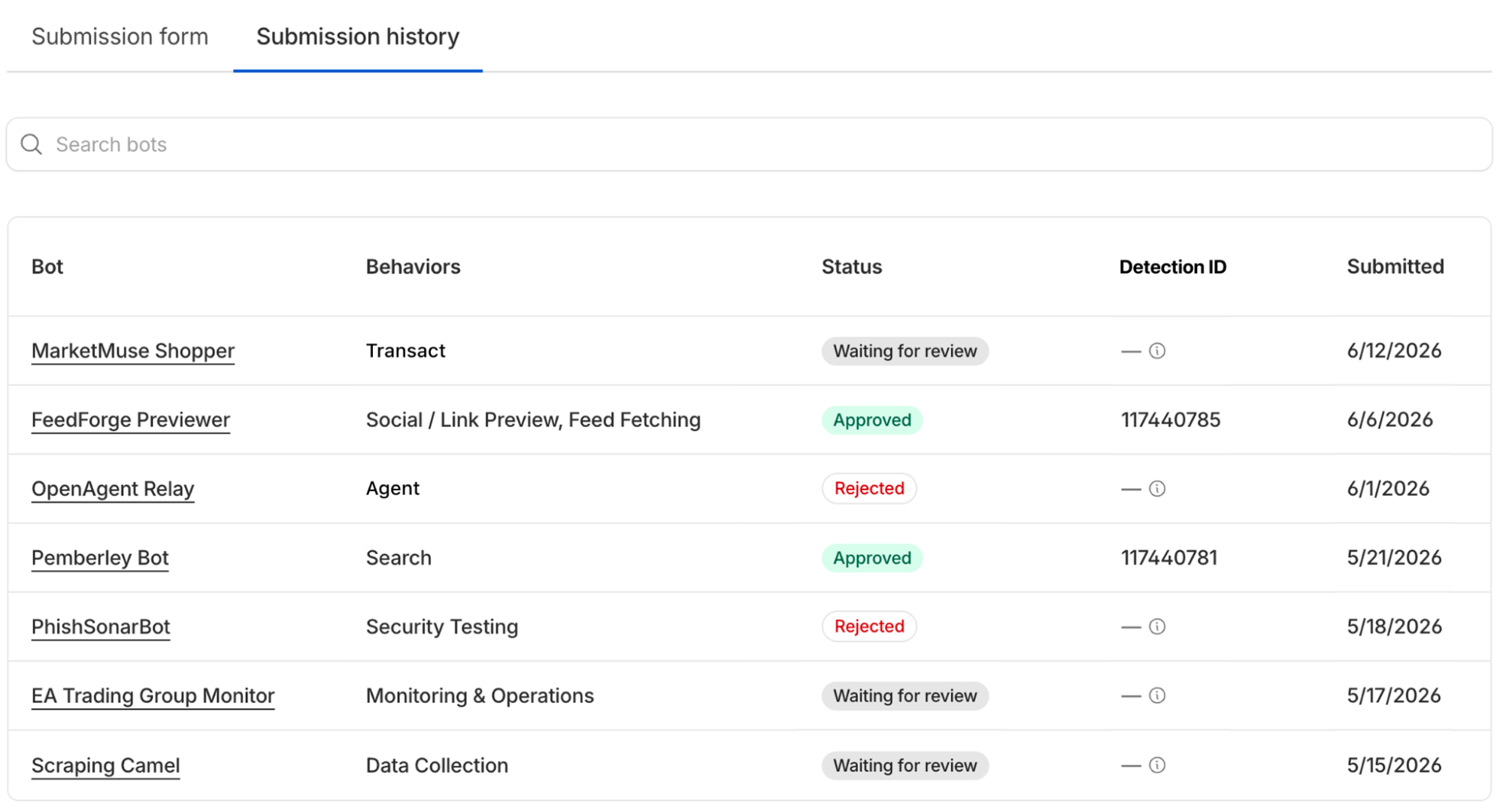Click info icon in Scraping Camel row
Screen dimensions: 1503x812
click(1157, 765)
